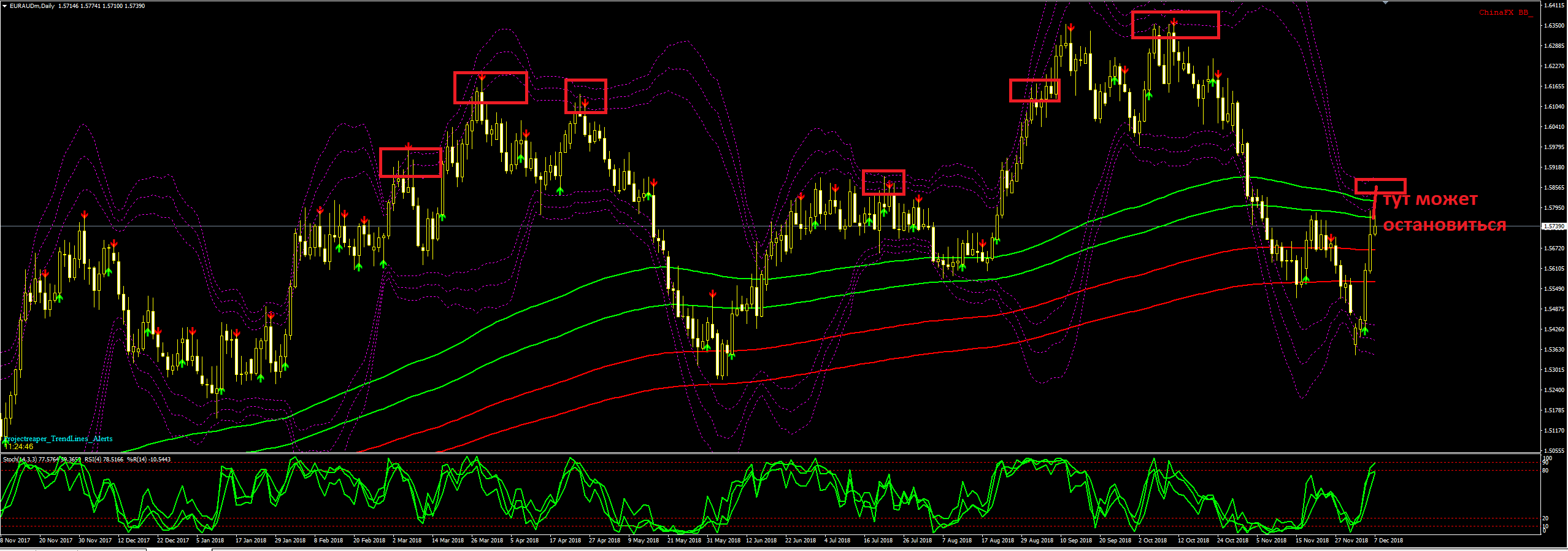Click the 20 level label in oscillator scale

pos(1545,518)
